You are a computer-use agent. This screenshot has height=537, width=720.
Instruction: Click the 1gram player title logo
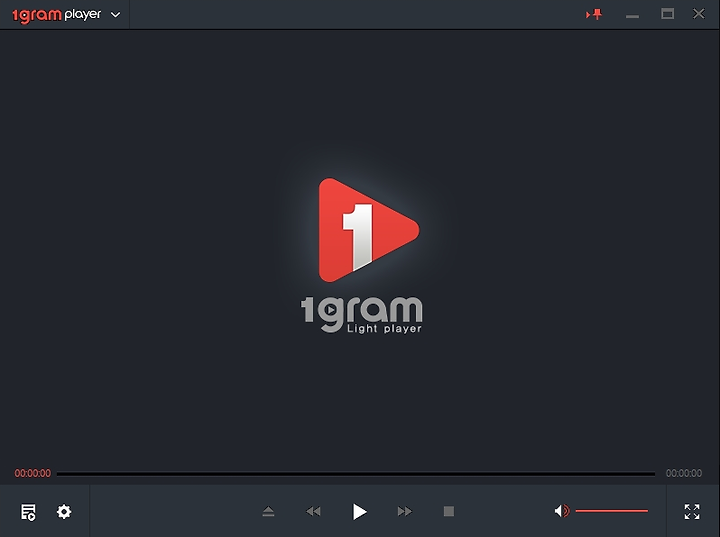pyautogui.click(x=56, y=15)
